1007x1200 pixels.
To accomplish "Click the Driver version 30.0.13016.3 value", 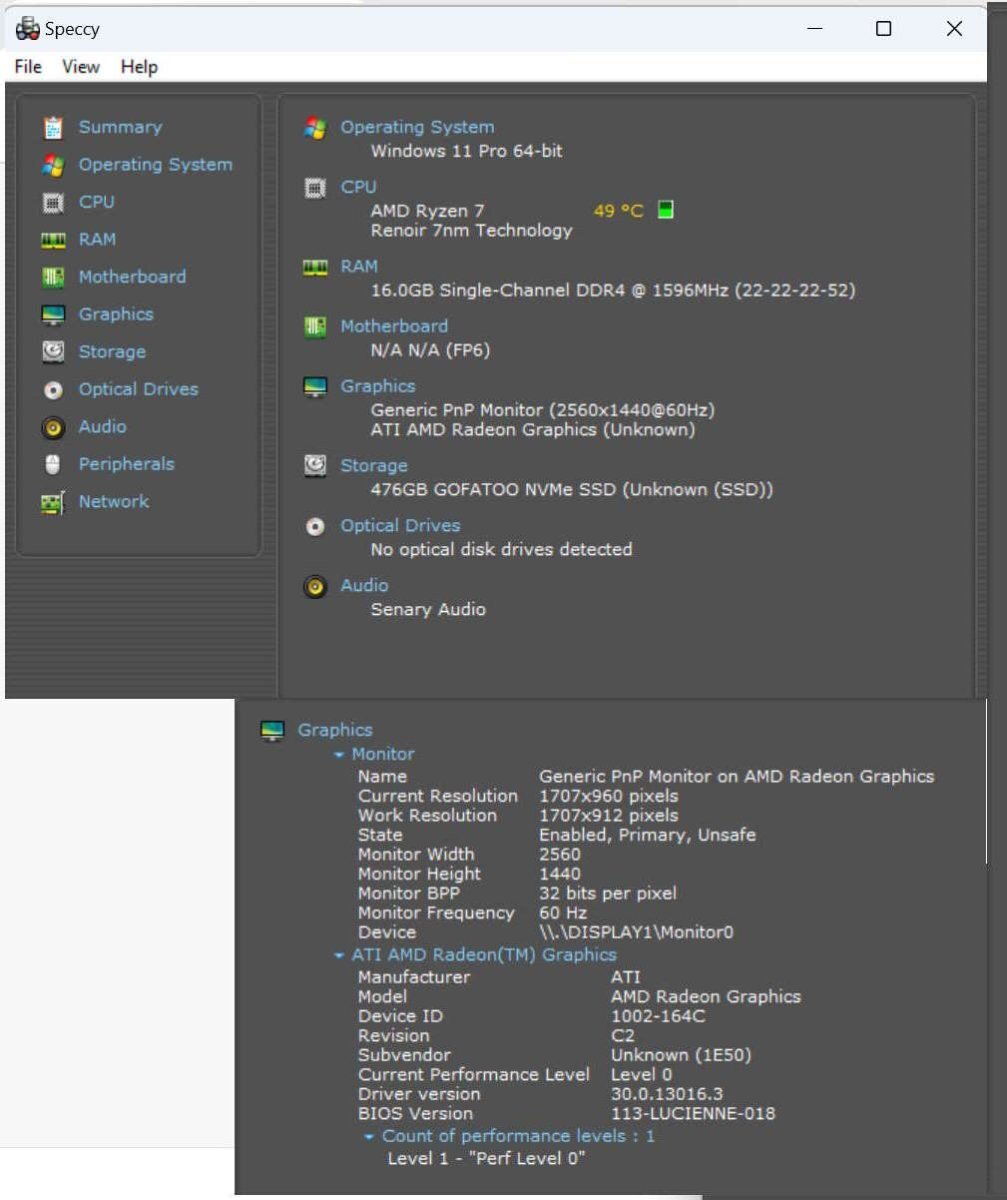I will 667,1094.
